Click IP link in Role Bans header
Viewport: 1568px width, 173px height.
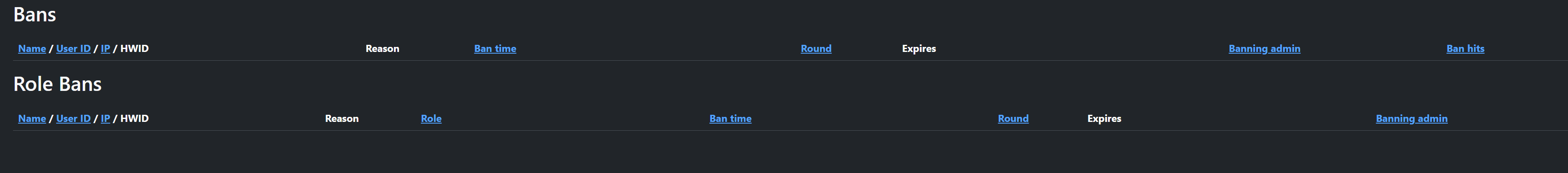pyautogui.click(x=105, y=119)
